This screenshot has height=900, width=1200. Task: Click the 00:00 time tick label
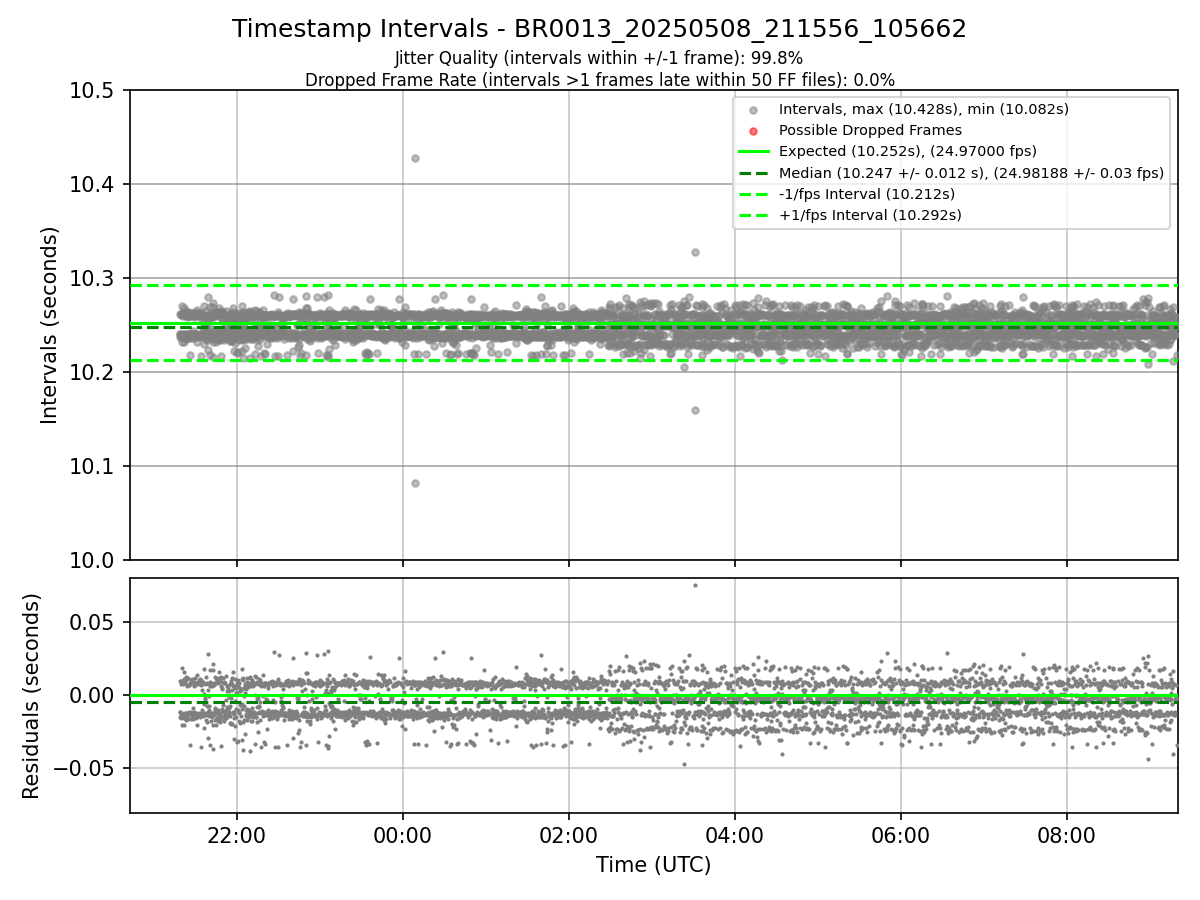(x=403, y=834)
